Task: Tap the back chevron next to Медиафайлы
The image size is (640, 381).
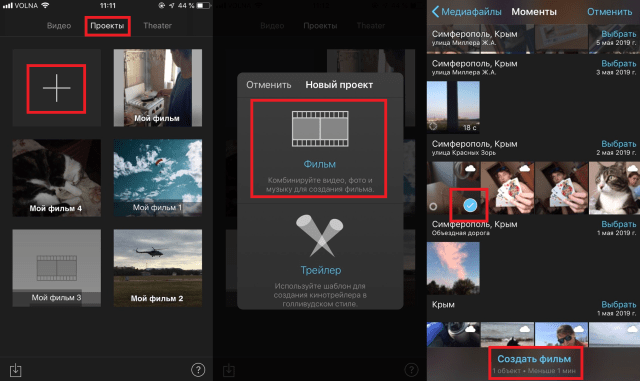Action: pyautogui.click(x=435, y=12)
